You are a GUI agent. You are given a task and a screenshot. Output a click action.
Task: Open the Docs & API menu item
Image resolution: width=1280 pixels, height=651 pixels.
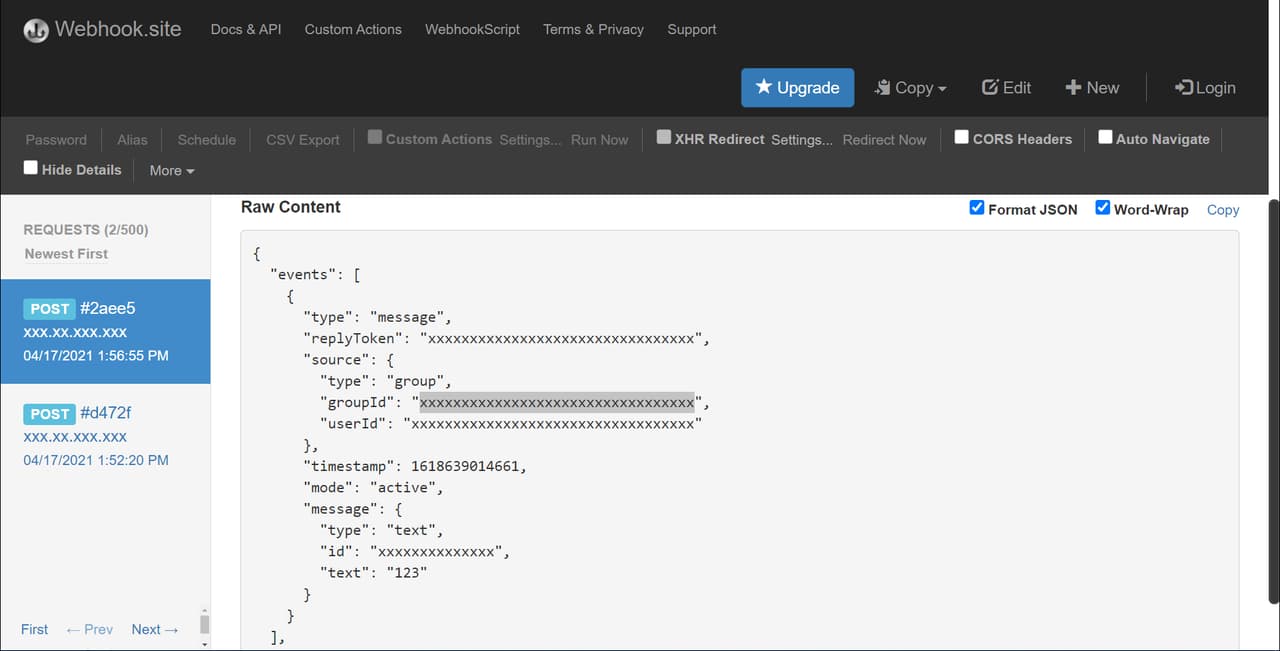point(246,29)
